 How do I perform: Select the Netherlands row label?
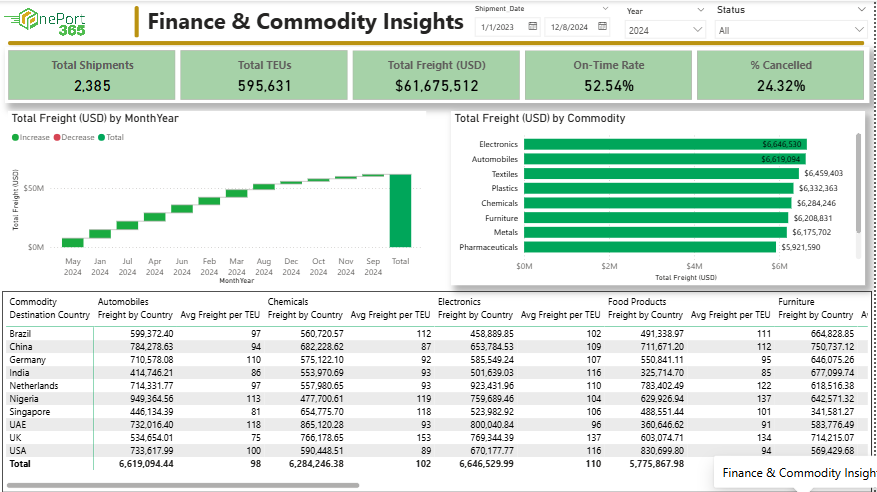34,386
